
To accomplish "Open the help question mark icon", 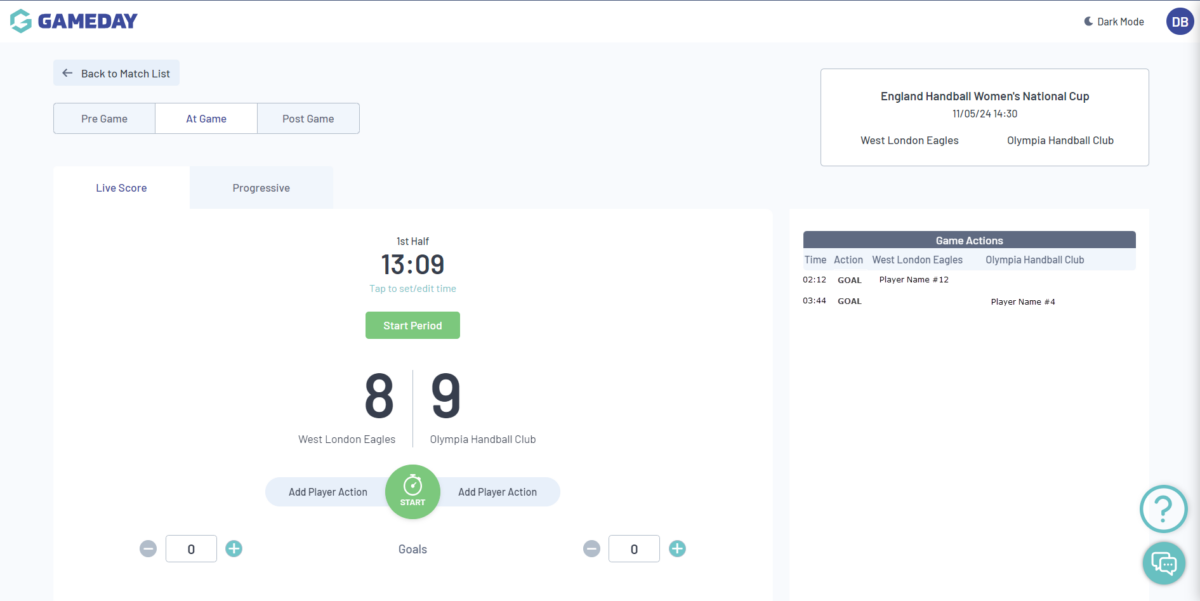I will coord(1163,509).
